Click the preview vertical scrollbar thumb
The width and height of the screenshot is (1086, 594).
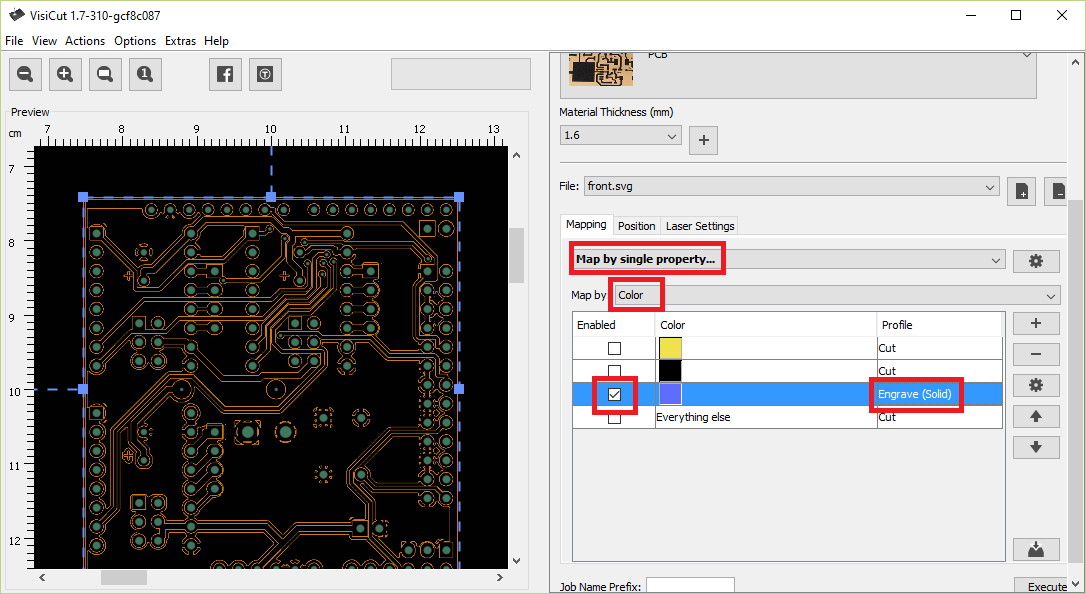pyautogui.click(x=517, y=255)
